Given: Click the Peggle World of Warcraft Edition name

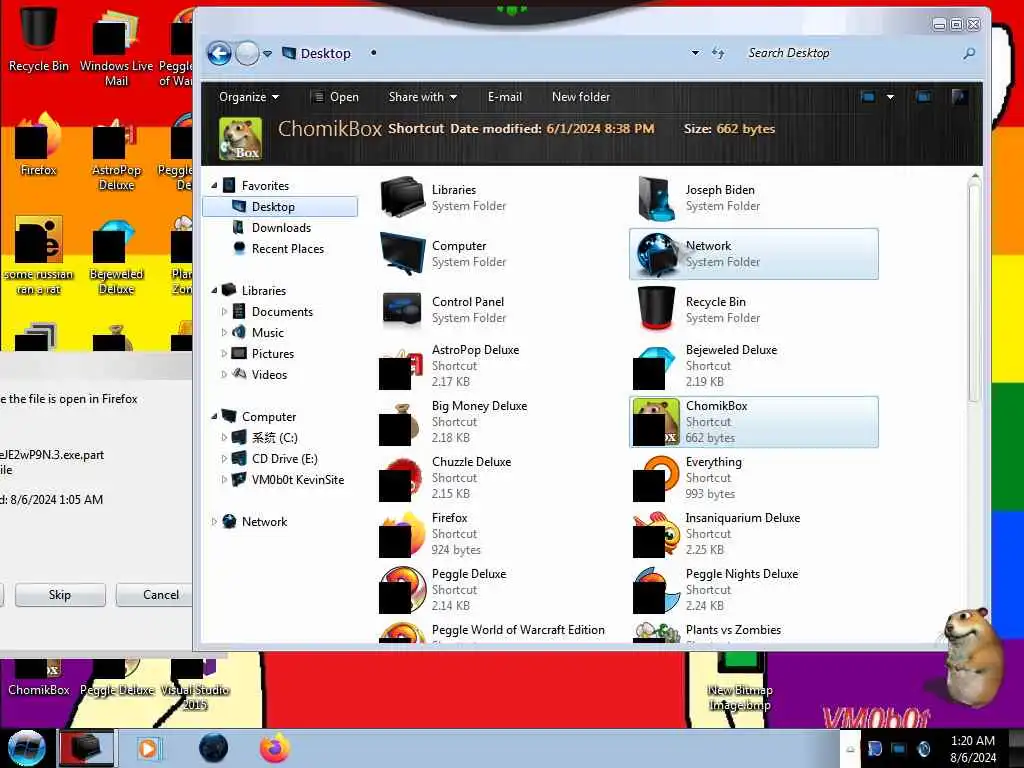Looking at the screenshot, I should coord(518,630).
